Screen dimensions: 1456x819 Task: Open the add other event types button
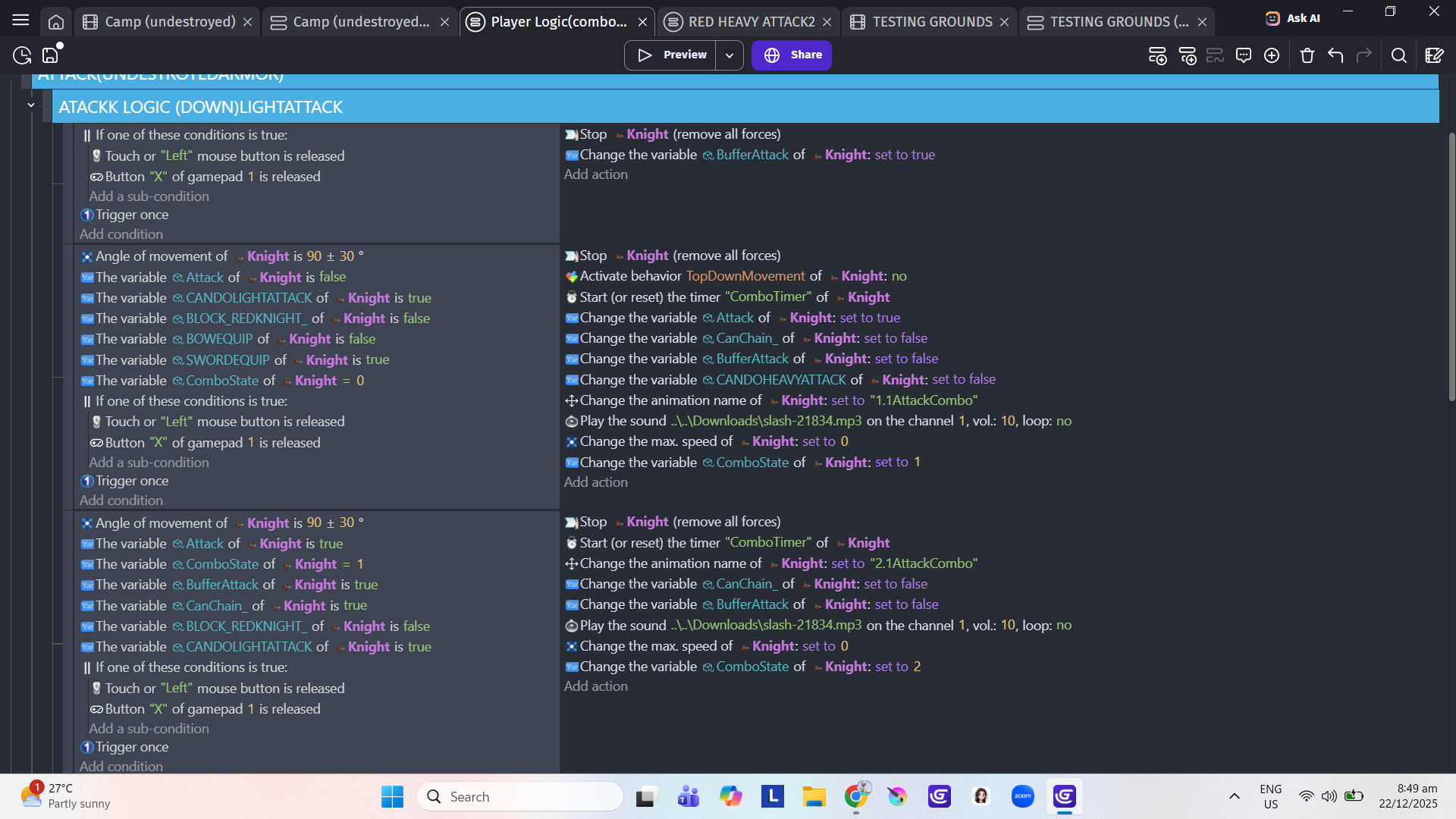click(x=1272, y=55)
